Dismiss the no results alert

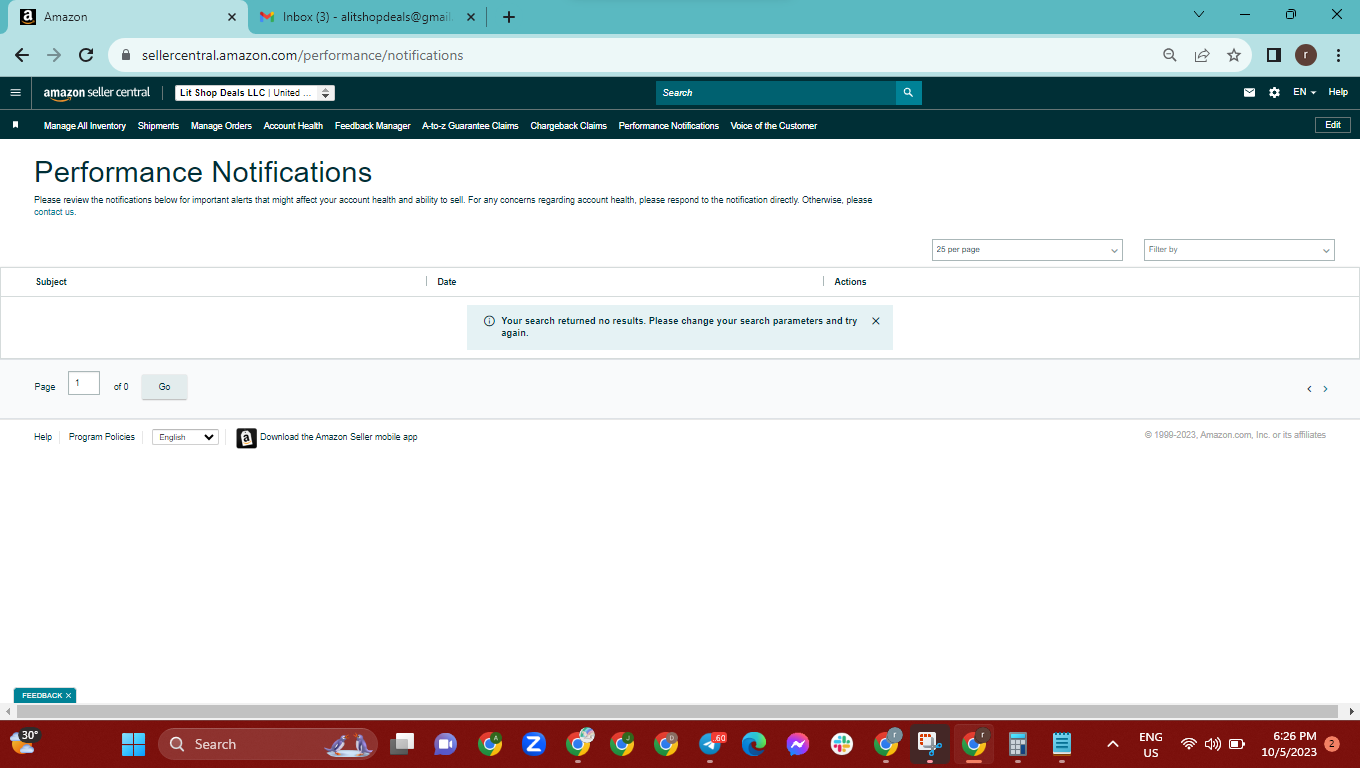point(876,321)
